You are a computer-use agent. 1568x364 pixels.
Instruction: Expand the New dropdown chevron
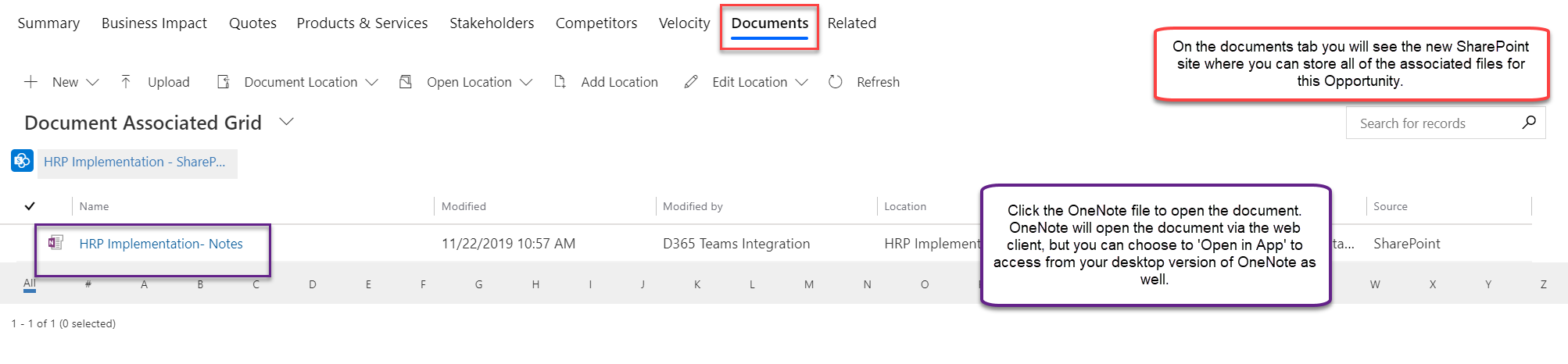(92, 82)
